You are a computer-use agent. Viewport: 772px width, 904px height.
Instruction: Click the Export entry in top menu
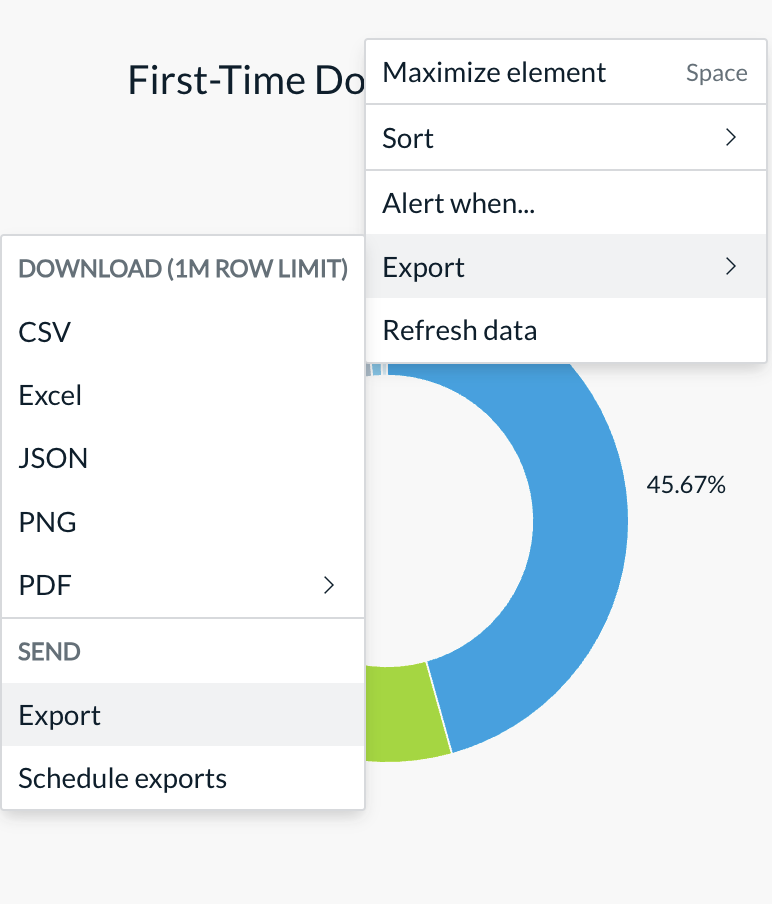pyautogui.click(x=566, y=266)
